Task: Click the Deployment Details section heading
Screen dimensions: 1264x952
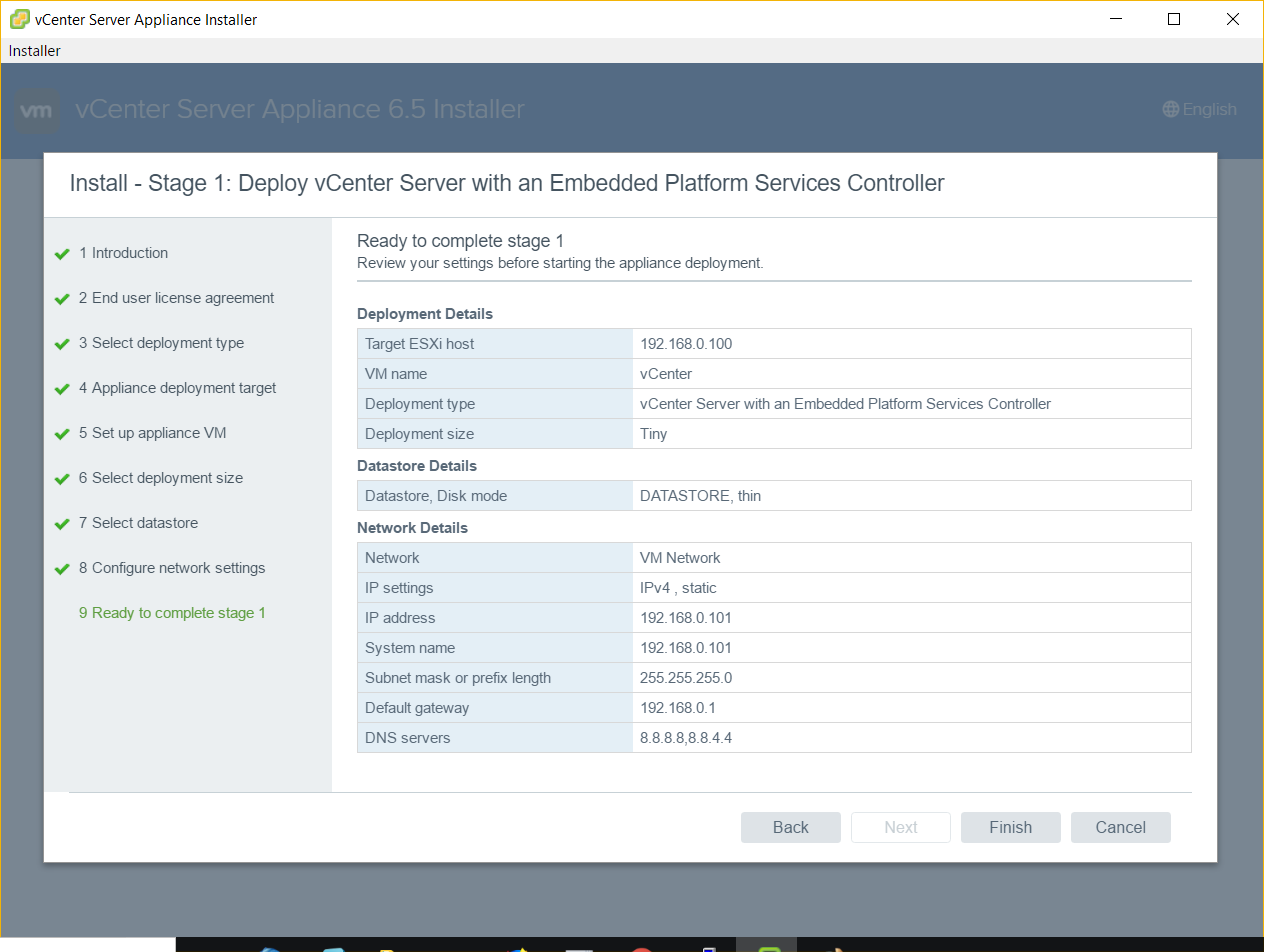Action: coord(425,314)
